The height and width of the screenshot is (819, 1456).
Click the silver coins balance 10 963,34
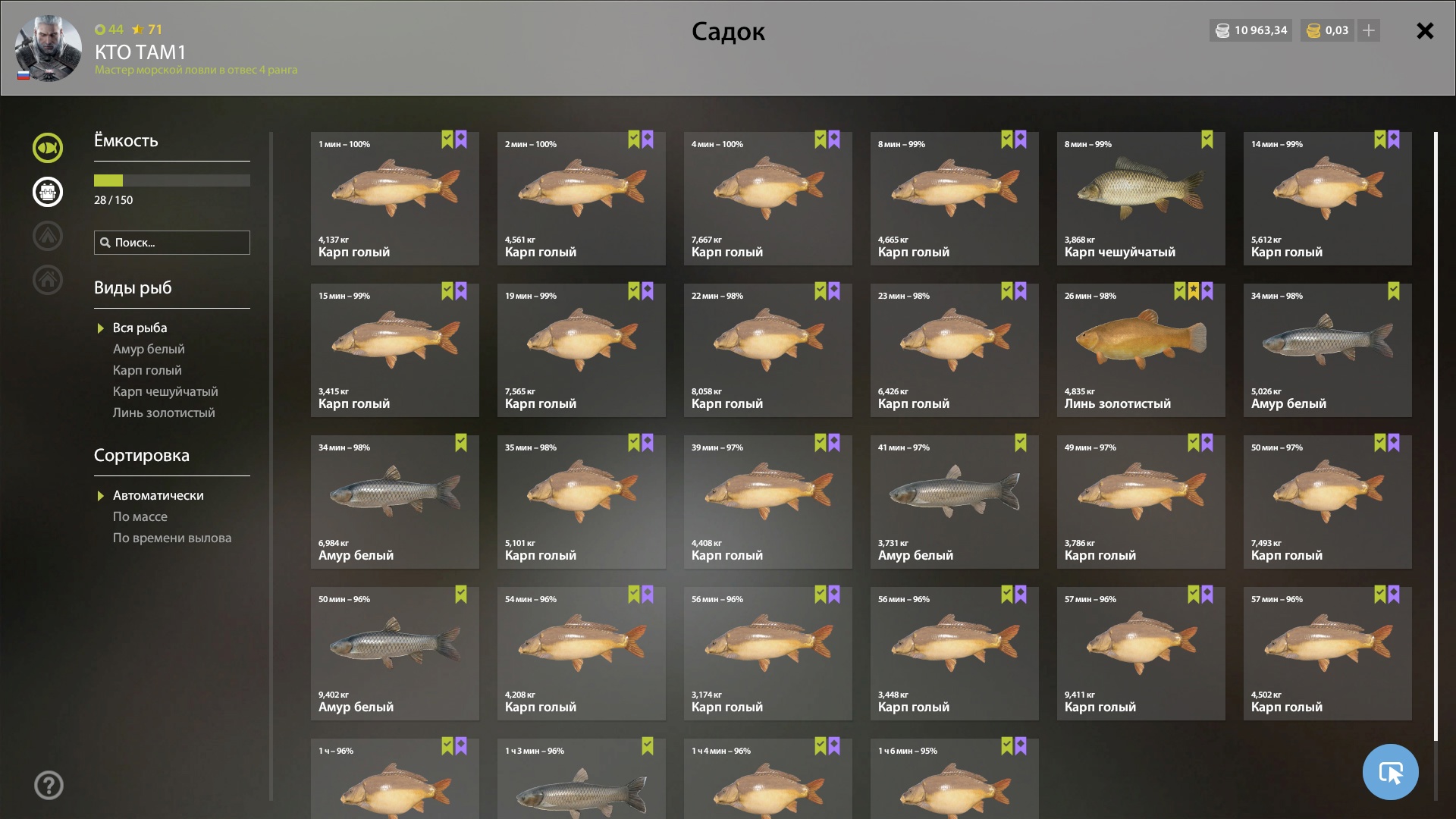[x=1251, y=30]
